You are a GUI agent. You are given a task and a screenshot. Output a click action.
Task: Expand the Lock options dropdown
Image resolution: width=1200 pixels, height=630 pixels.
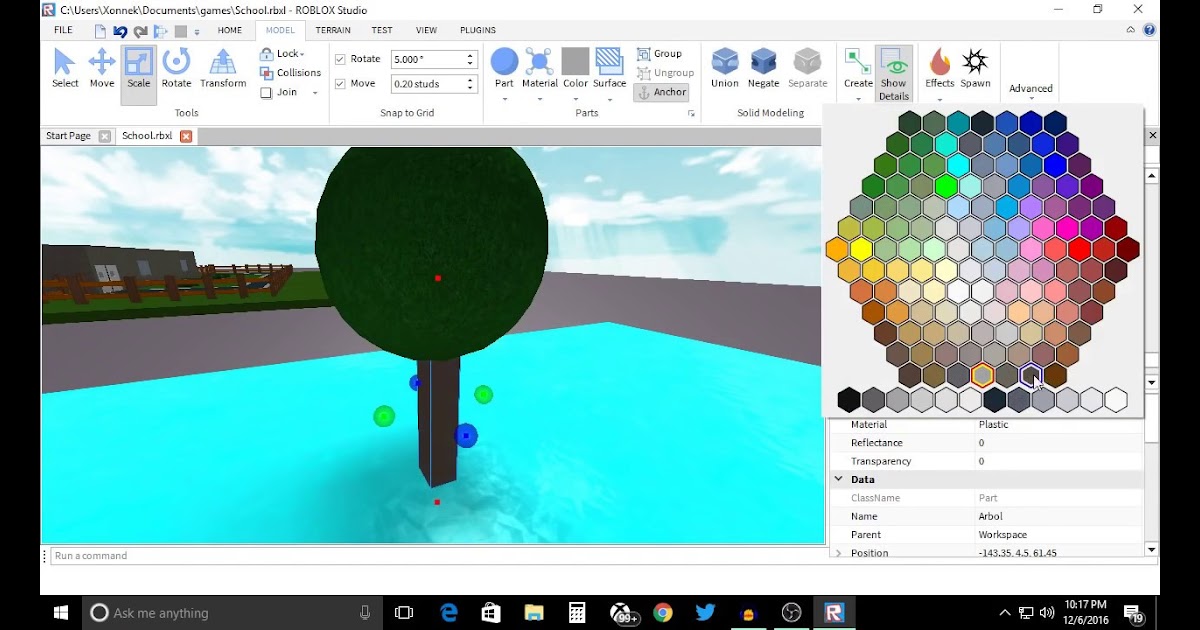302,54
